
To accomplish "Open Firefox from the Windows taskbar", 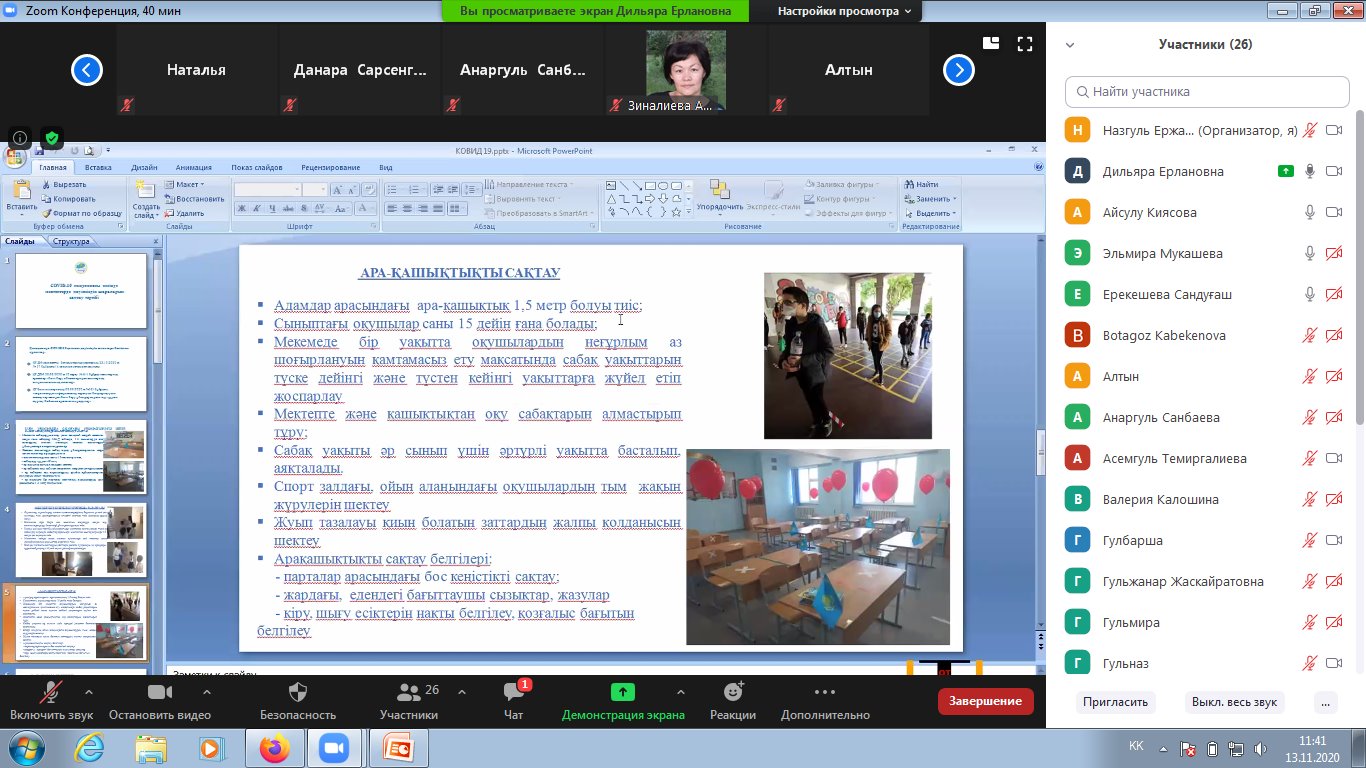I will click(x=273, y=748).
